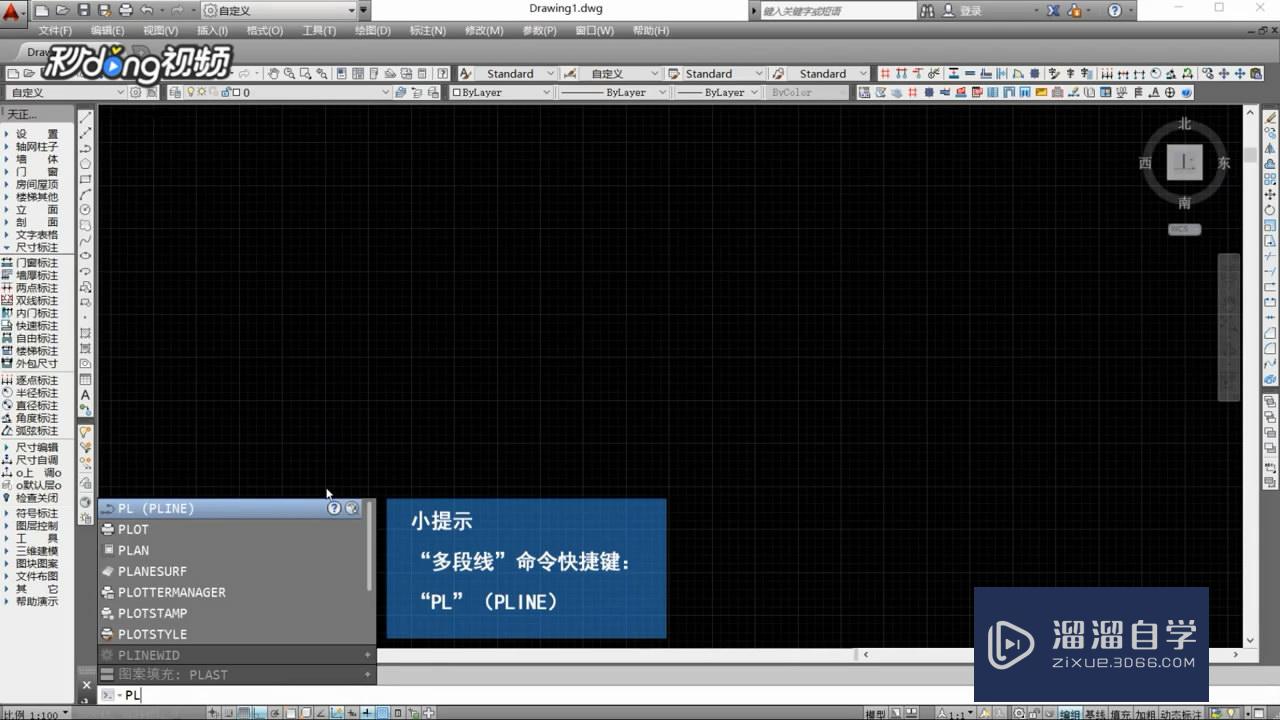Image resolution: width=1280 pixels, height=720 pixels.
Task: Open the multileader style Standard dropdown
Action: [829, 73]
